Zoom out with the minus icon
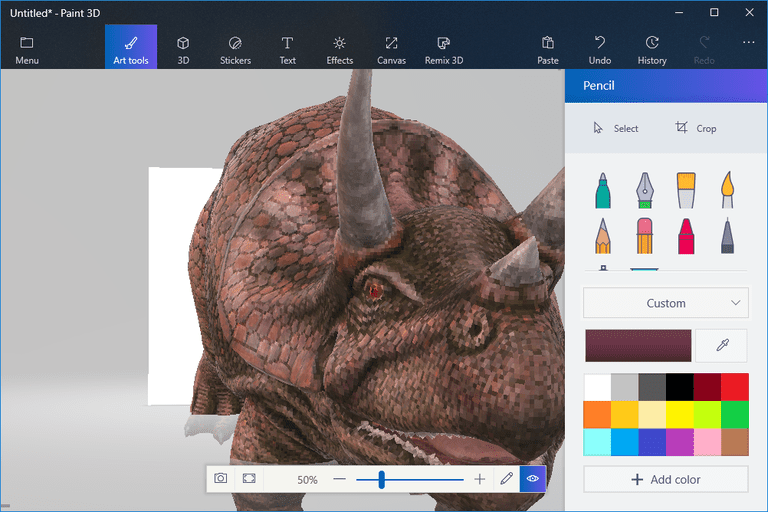The width and height of the screenshot is (768, 512). coord(339,479)
